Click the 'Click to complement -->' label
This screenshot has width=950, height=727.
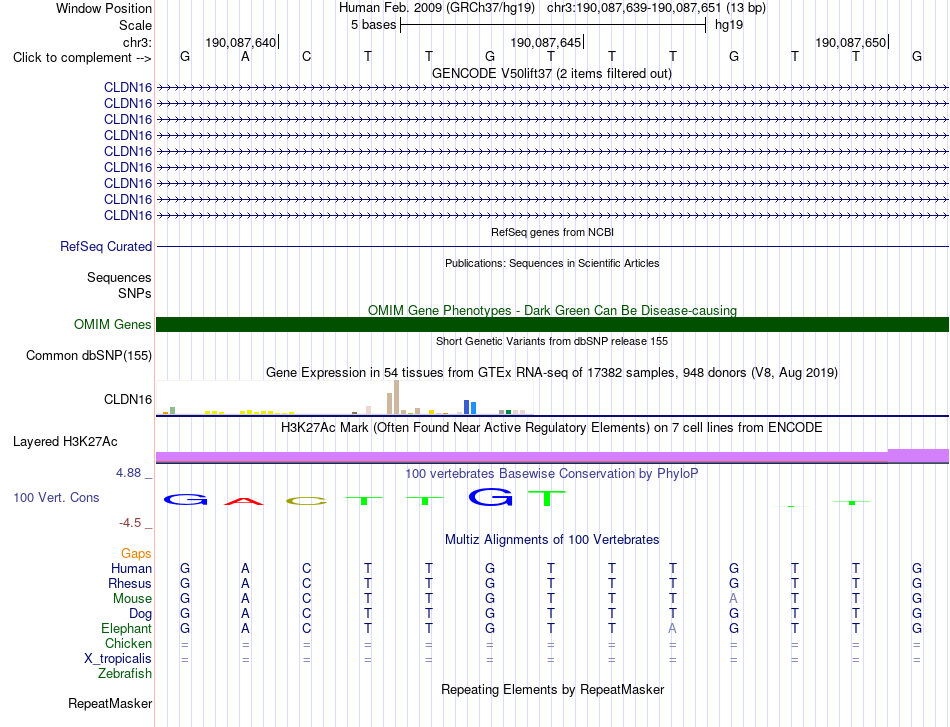(82, 58)
